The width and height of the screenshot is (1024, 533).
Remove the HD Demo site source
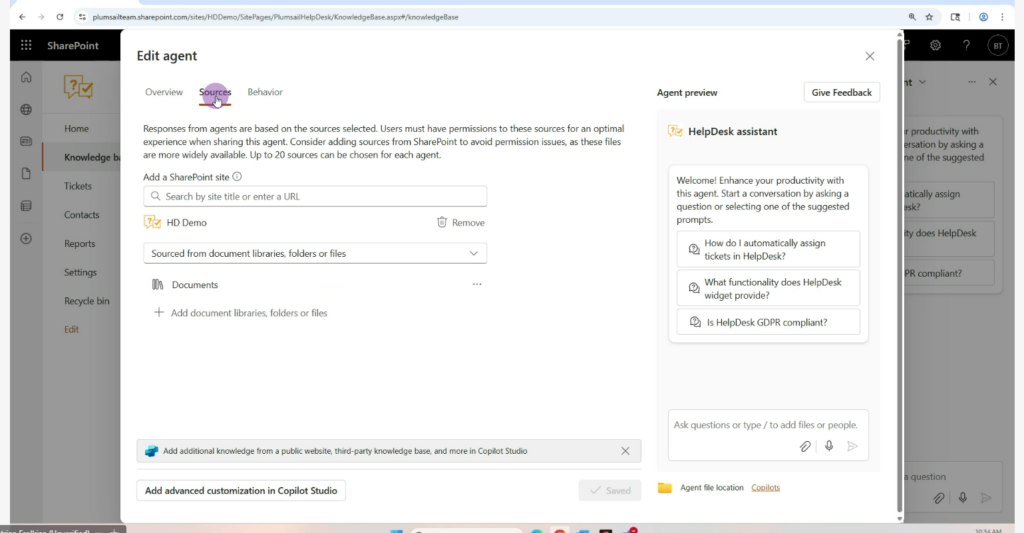point(460,223)
